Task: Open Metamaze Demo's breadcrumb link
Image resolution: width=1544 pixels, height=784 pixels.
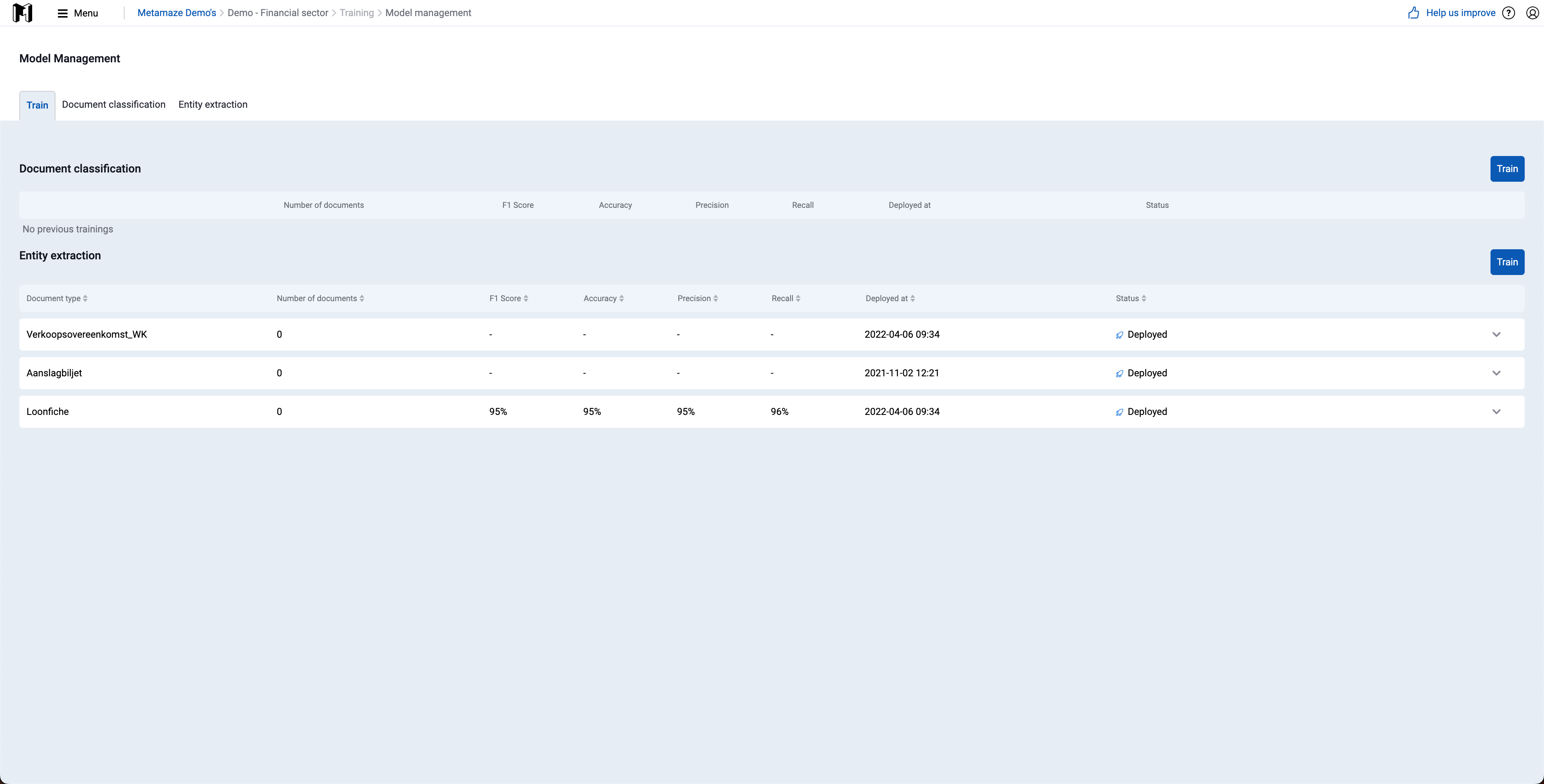Action: click(x=176, y=13)
